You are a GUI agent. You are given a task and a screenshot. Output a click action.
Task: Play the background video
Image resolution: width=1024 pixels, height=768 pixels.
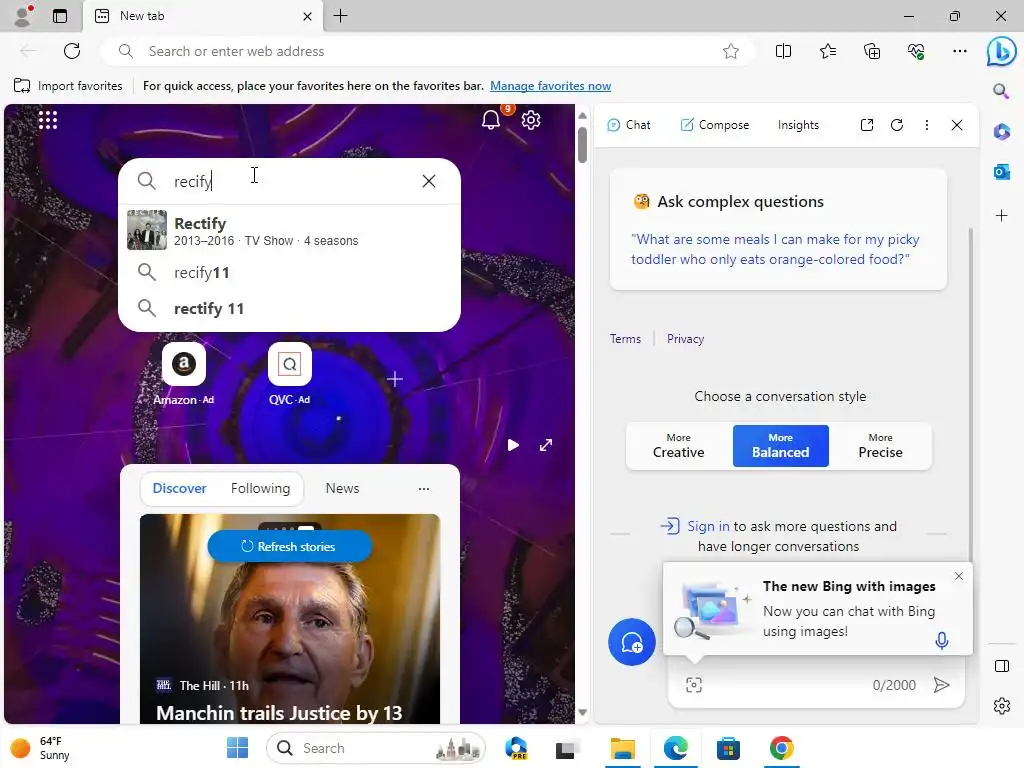513,445
